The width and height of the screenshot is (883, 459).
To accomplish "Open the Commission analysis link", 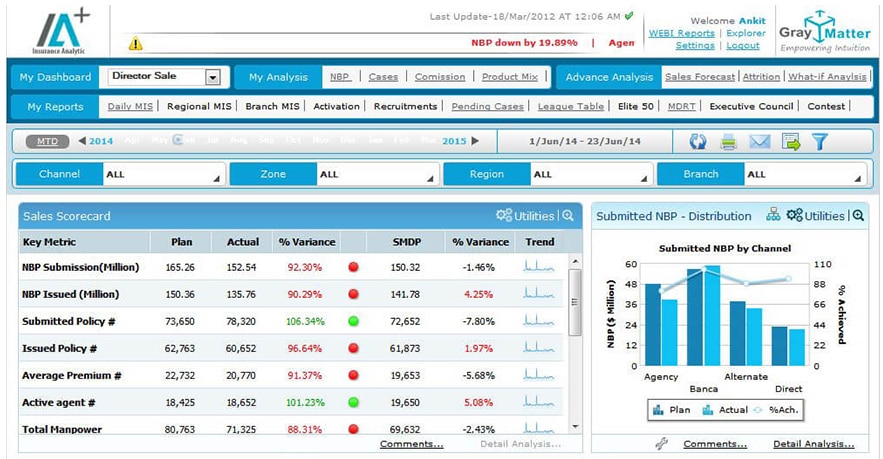I will (440, 77).
